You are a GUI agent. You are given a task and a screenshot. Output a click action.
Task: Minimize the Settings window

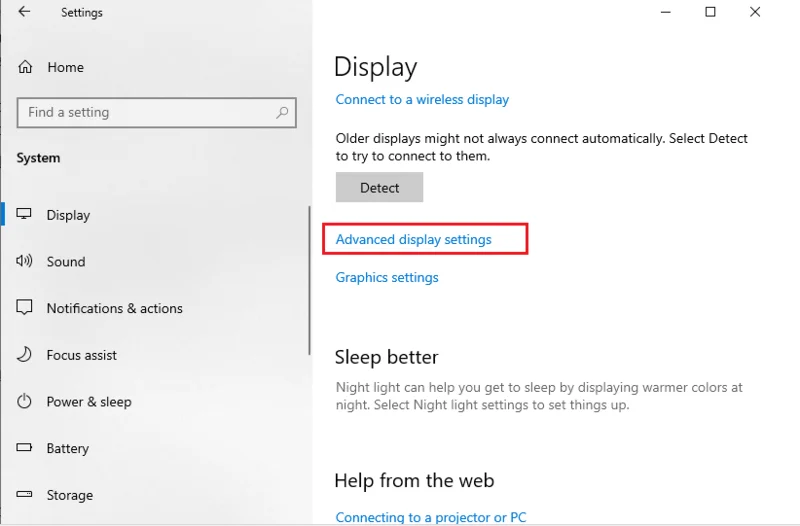665,12
